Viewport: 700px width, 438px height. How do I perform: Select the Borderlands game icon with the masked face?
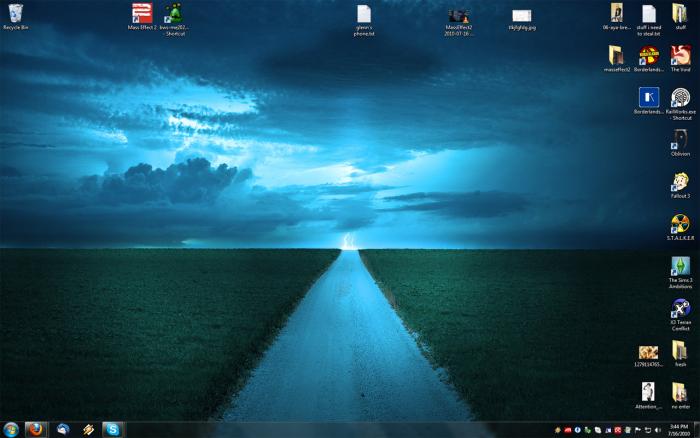[x=648, y=55]
